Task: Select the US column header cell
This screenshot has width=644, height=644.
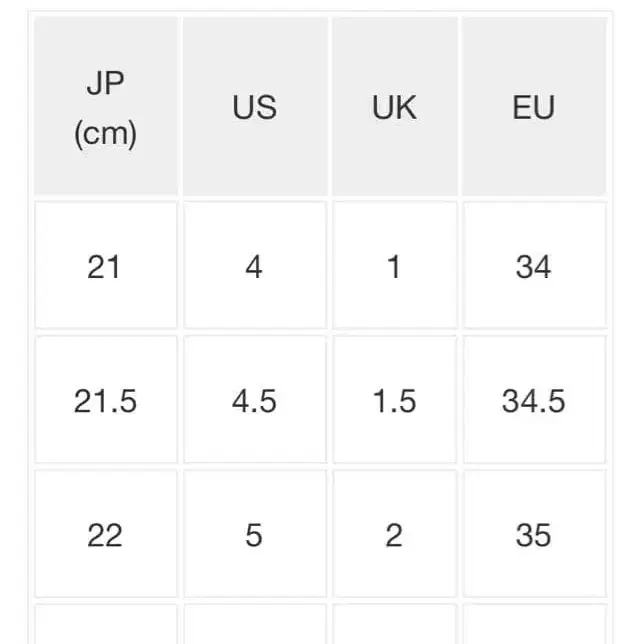Action: point(254,107)
